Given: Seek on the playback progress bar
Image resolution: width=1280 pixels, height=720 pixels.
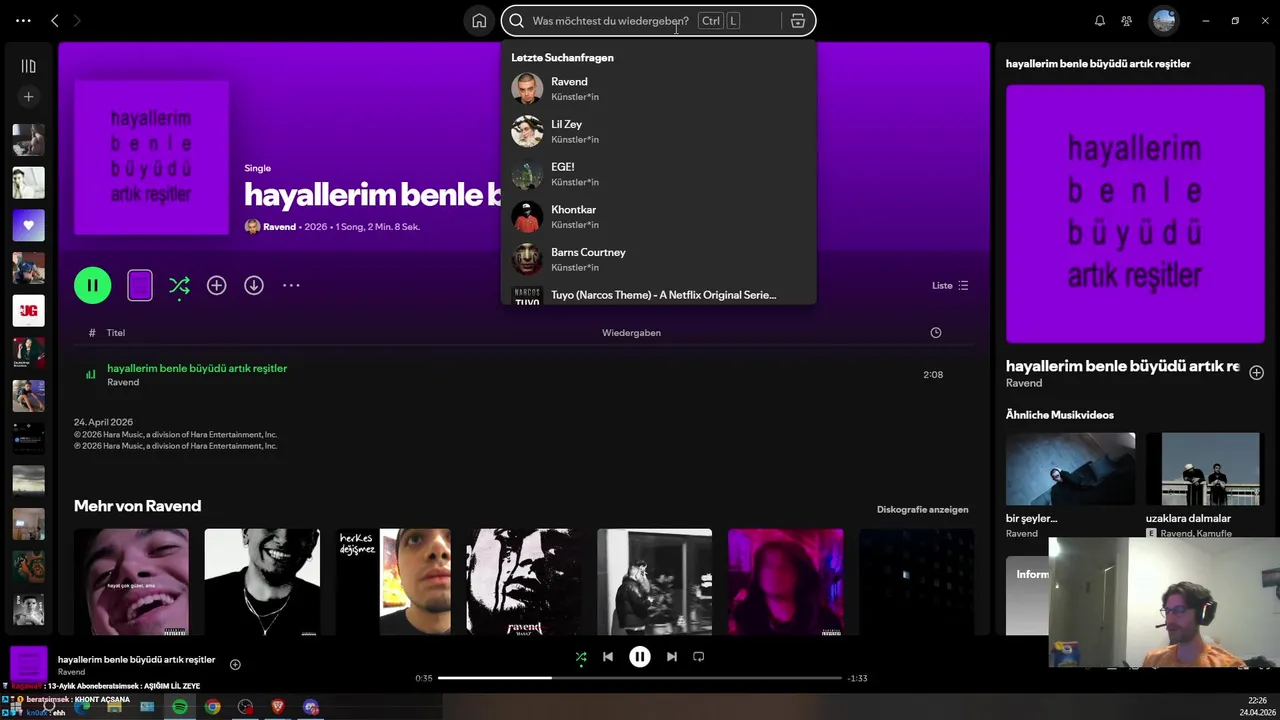Looking at the screenshot, I should tap(640, 678).
